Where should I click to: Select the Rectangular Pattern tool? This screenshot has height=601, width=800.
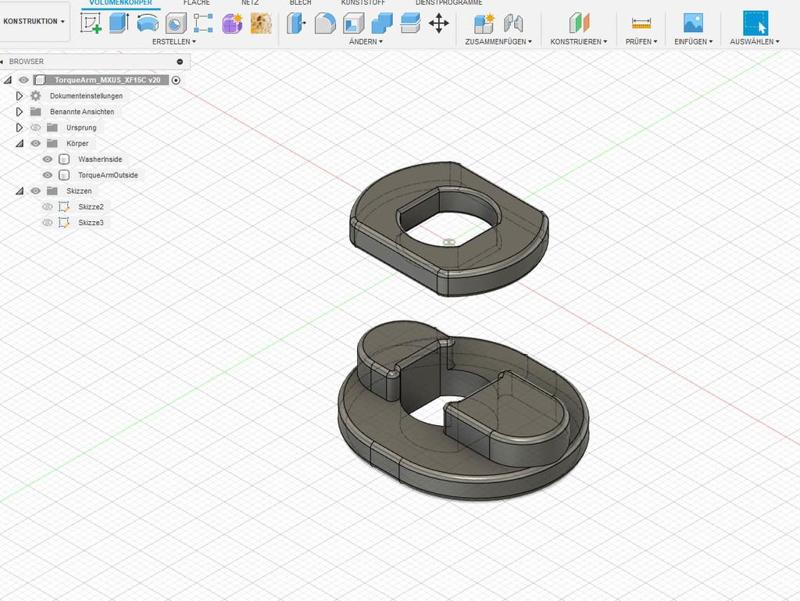[203, 23]
